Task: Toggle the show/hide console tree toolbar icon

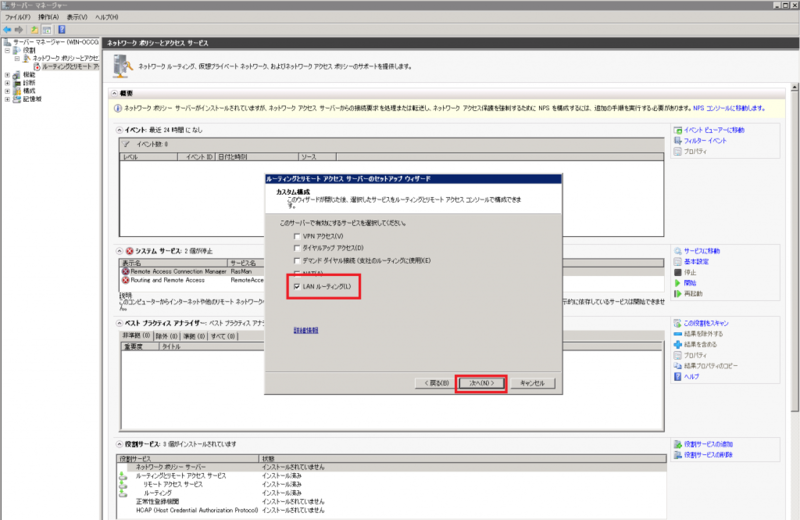Action: tap(47, 30)
